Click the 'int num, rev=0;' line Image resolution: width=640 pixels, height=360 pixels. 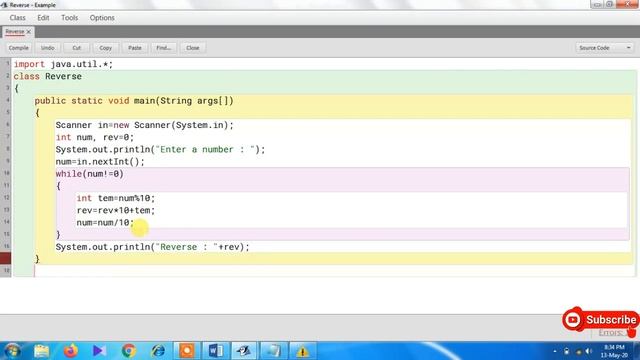(x=95, y=137)
